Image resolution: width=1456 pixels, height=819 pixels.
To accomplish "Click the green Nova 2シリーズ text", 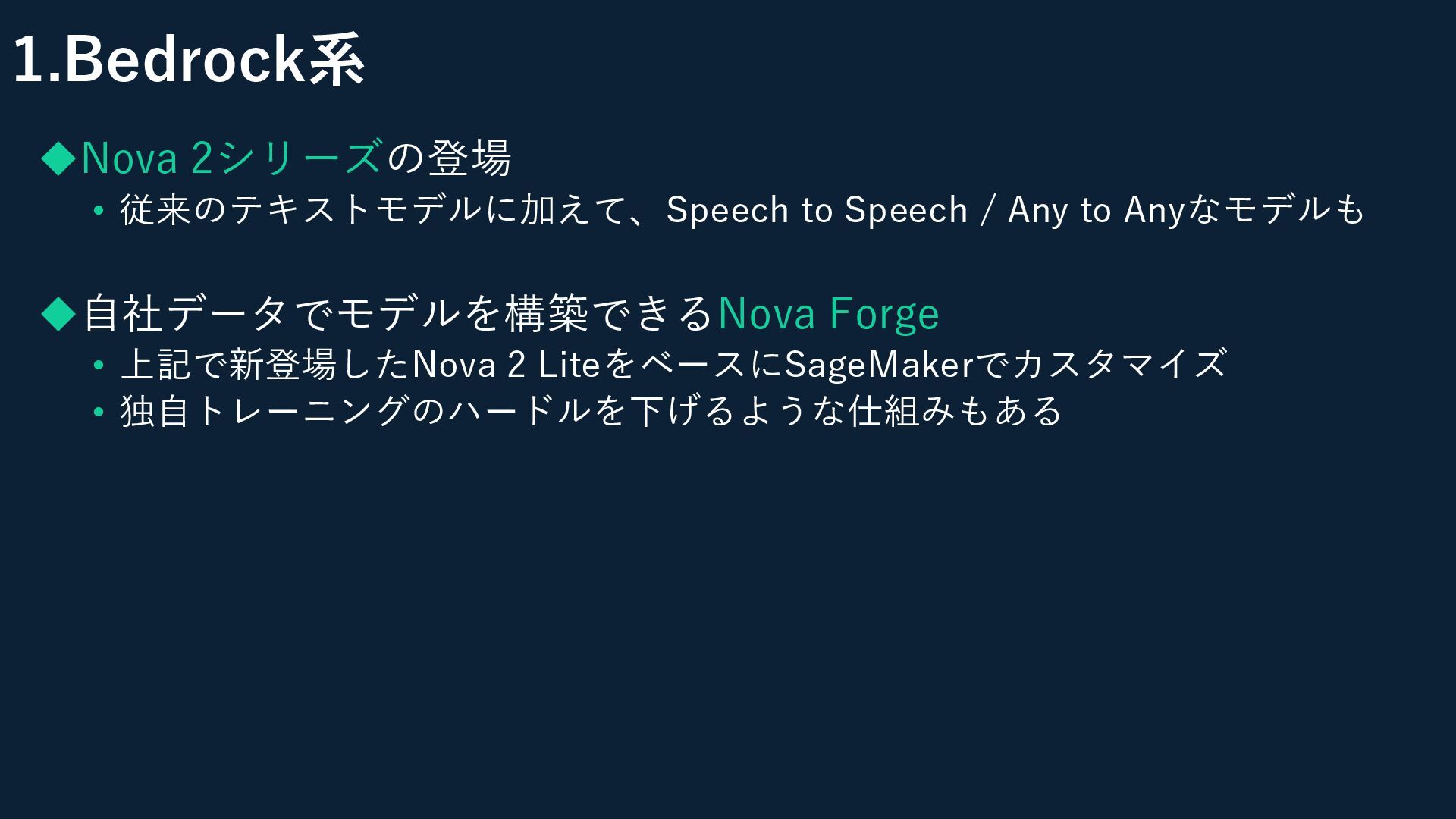I will 231,158.
